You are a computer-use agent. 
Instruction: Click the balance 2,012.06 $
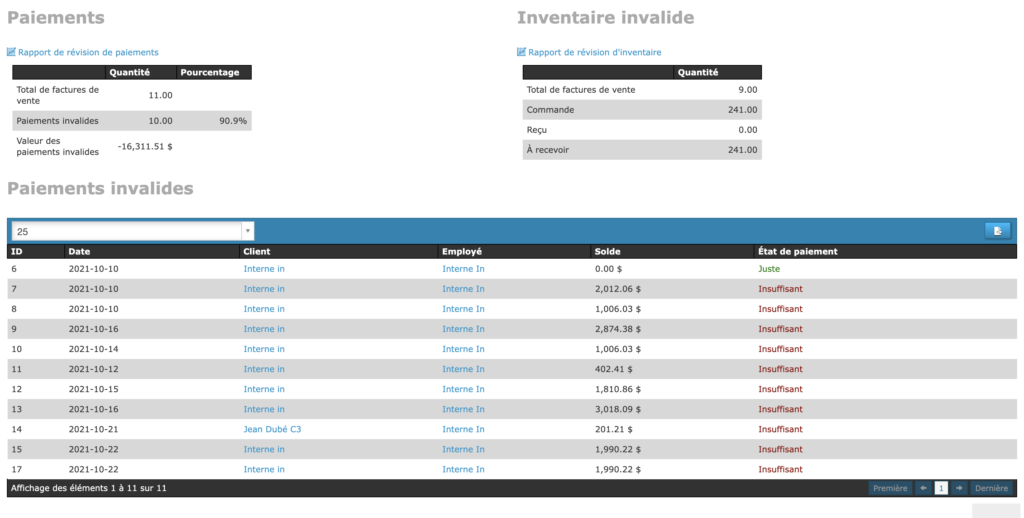[x=618, y=289]
